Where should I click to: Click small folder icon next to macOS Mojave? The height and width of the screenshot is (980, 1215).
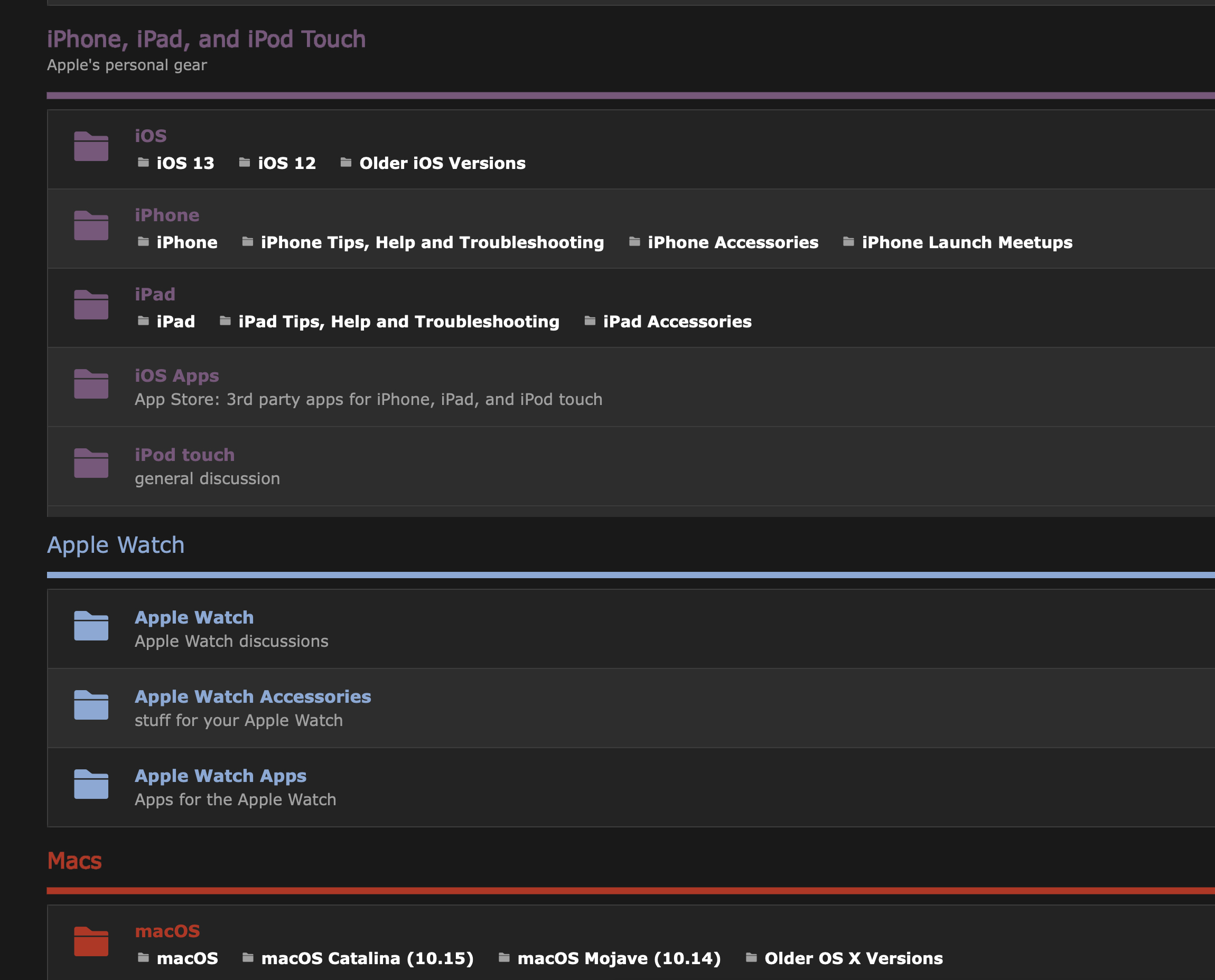(x=504, y=957)
